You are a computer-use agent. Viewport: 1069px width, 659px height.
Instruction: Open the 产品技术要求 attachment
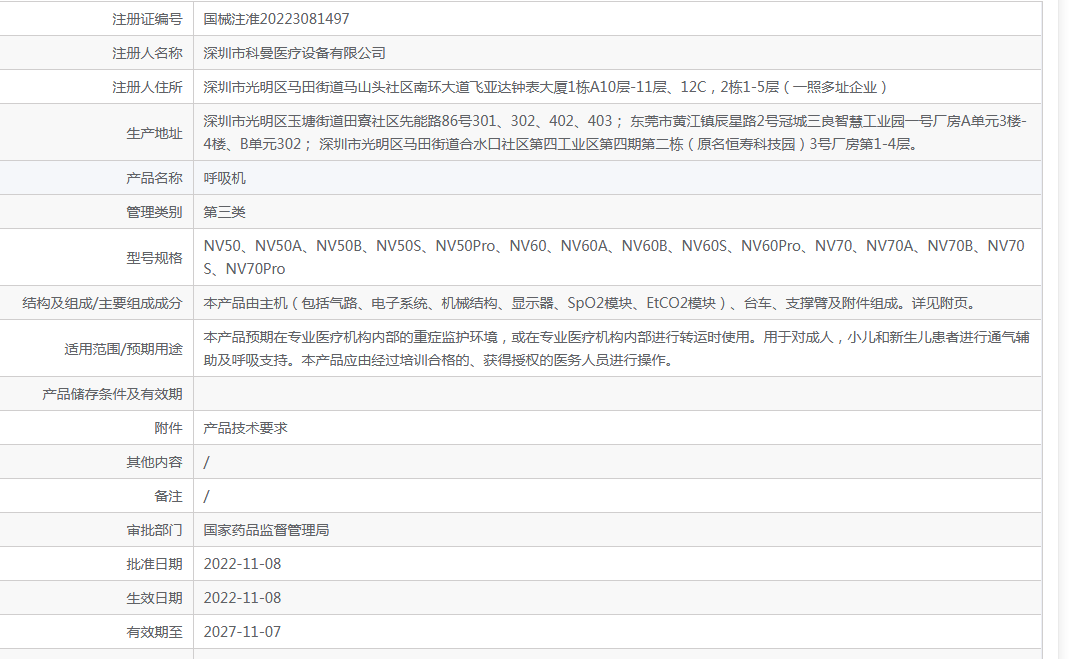[245, 428]
